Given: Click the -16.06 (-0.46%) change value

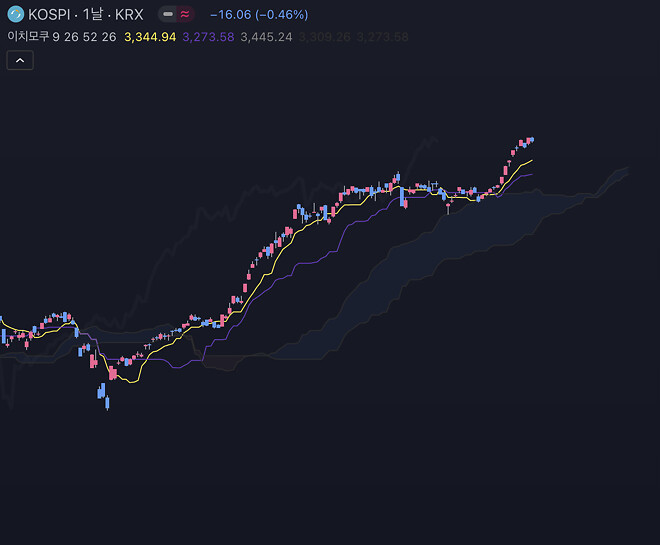Looking at the screenshot, I should pyautogui.click(x=259, y=15).
